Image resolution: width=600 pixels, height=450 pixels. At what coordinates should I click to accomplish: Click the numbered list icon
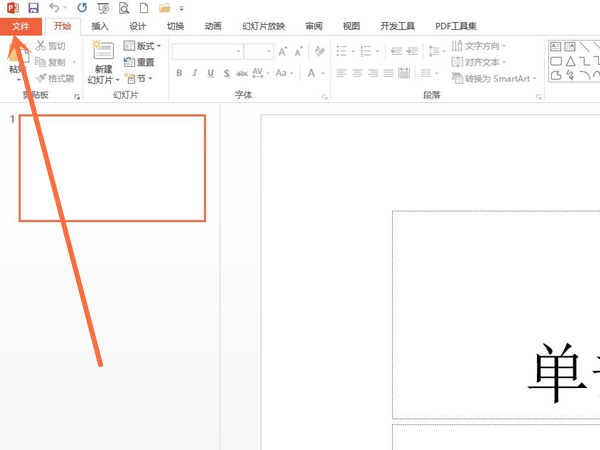(365, 51)
